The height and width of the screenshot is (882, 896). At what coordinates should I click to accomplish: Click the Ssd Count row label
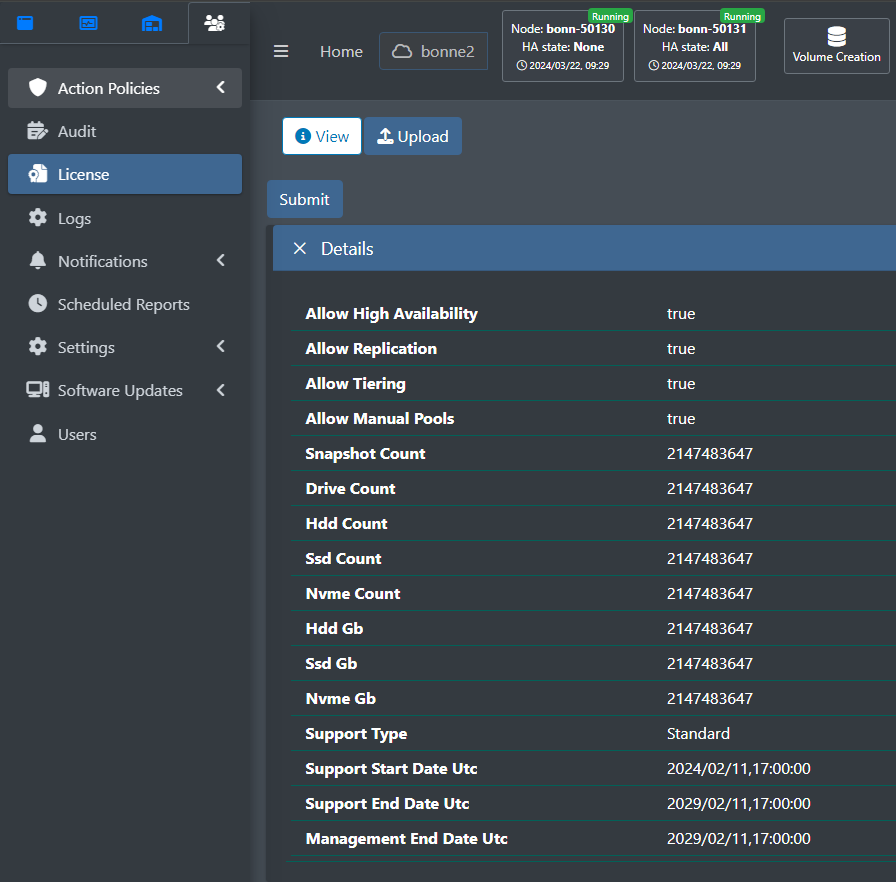pos(343,558)
